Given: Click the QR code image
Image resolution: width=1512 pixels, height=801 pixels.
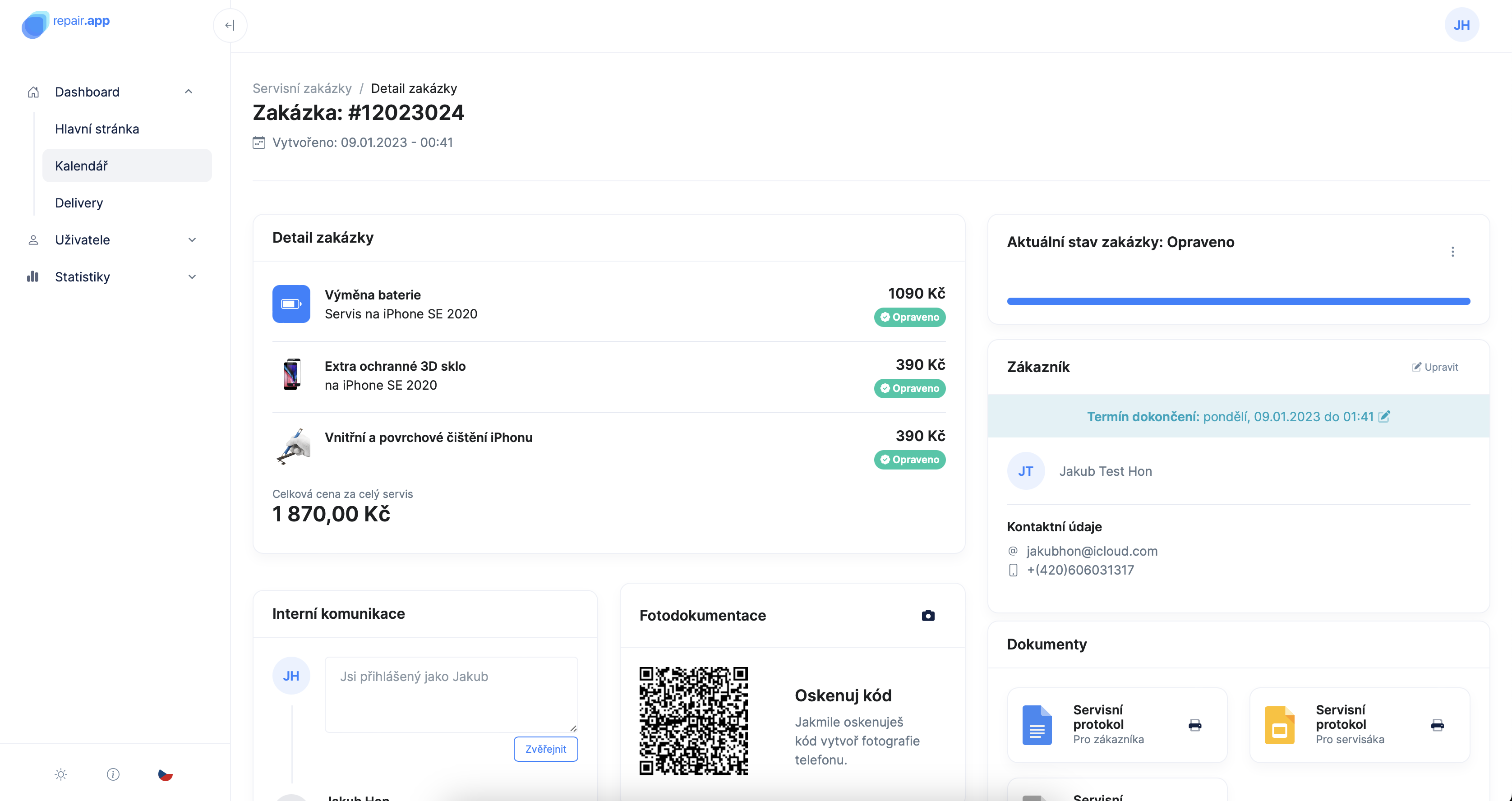Looking at the screenshot, I should pos(693,721).
